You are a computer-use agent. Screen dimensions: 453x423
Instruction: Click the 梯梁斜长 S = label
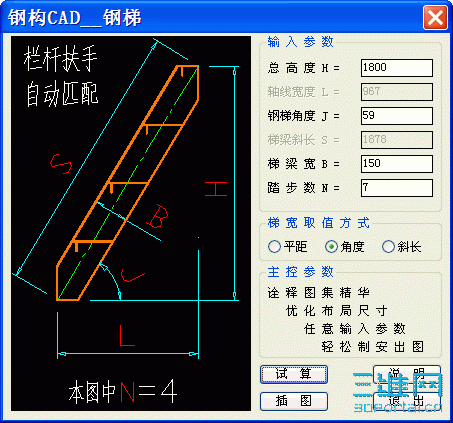click(304, 140)
